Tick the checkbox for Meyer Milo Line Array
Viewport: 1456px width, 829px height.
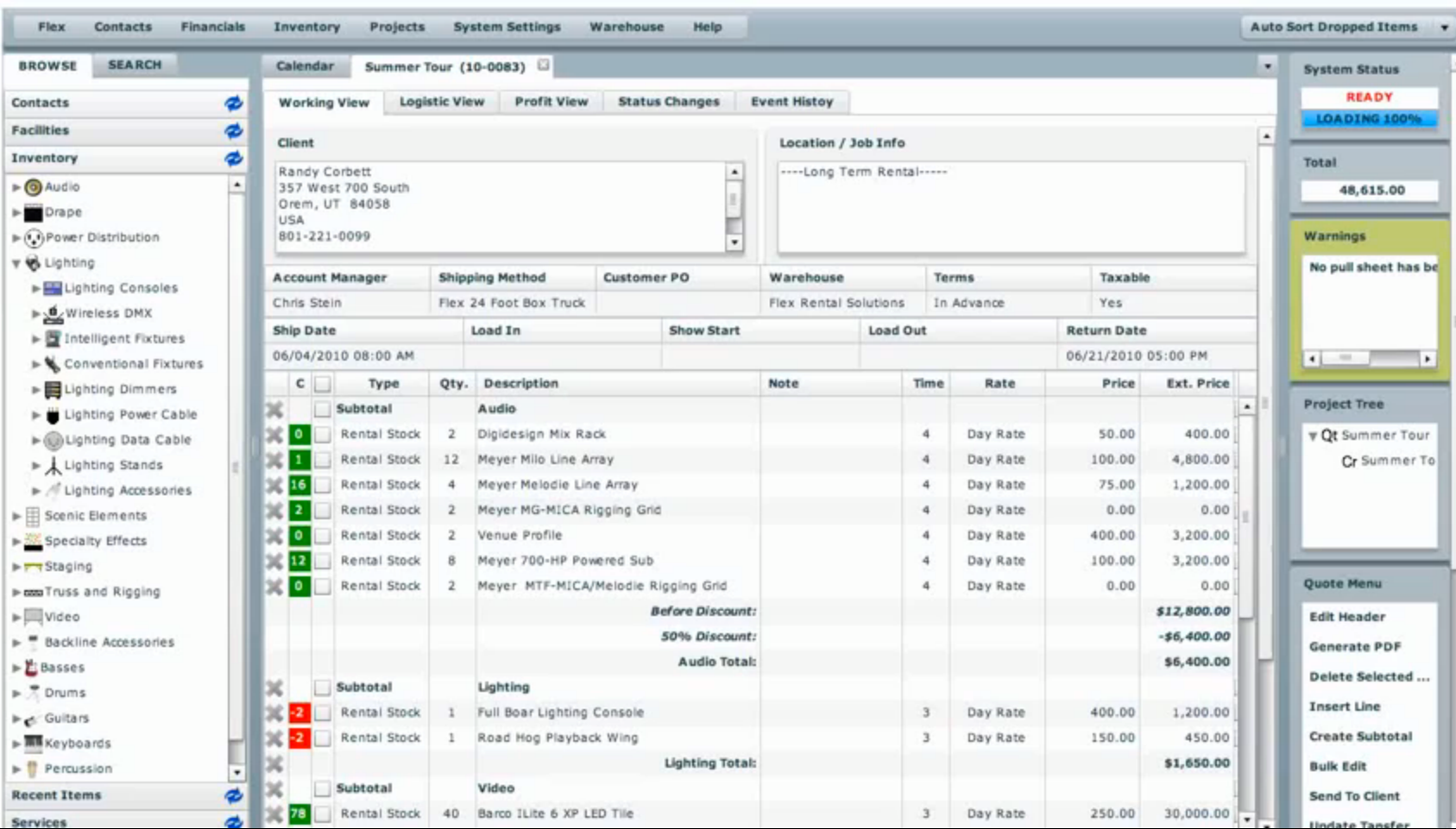(x=323, y=460)
